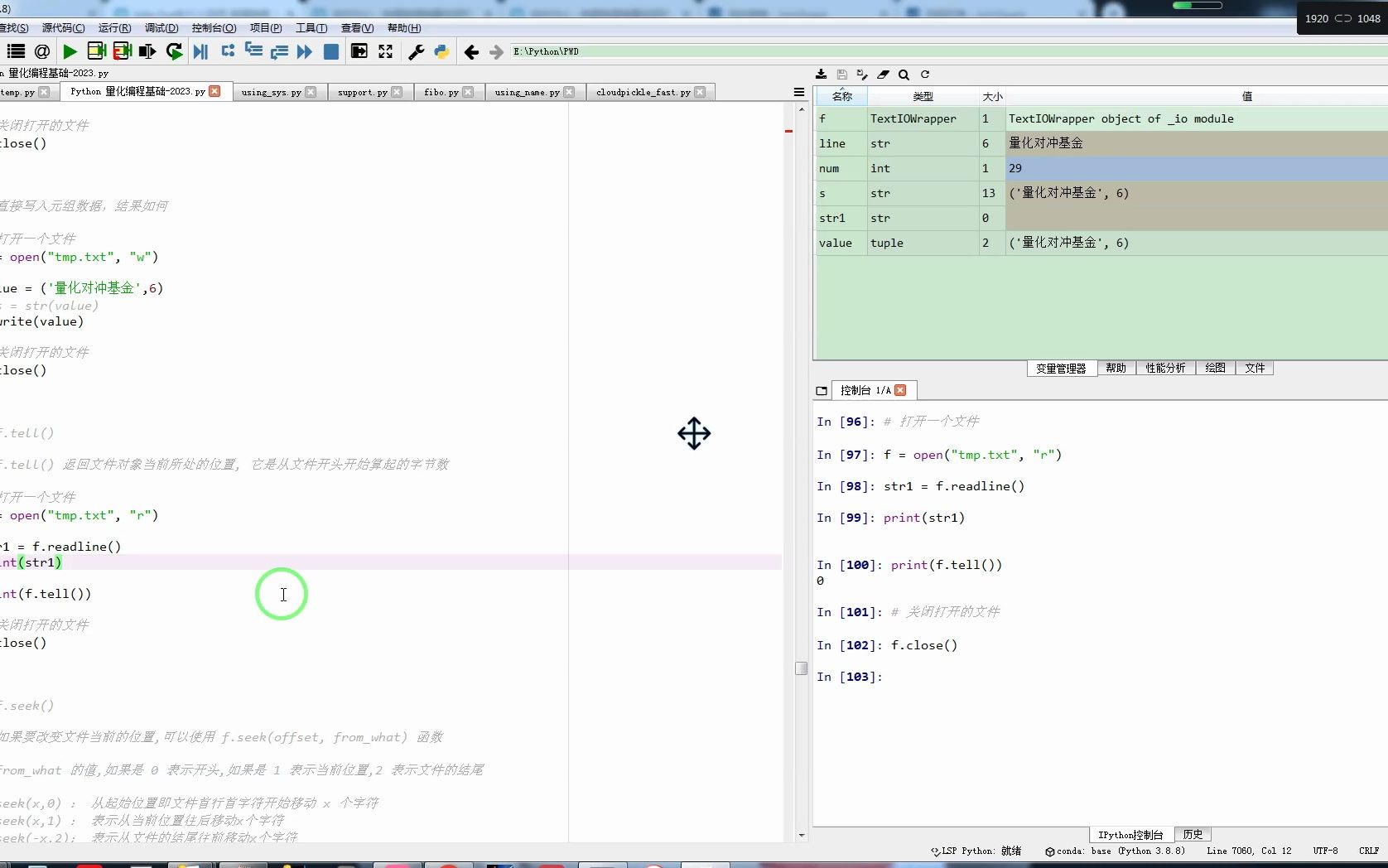Switch to using_name.py editor tab
Viewport: 1388px width, 868px height.
(527, 92)
